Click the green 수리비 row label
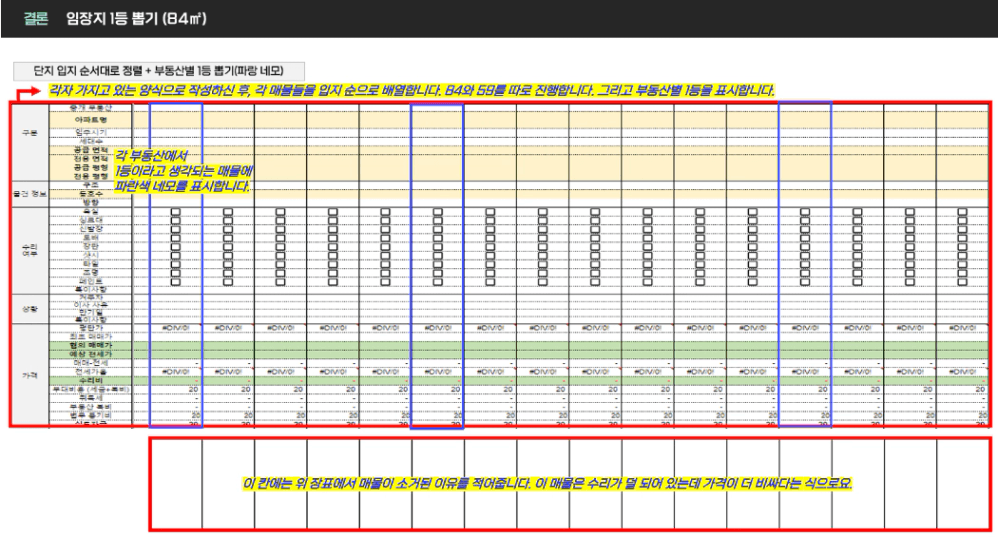The height and width of the screenshot is (537, 998). click(x=90, y=380)
